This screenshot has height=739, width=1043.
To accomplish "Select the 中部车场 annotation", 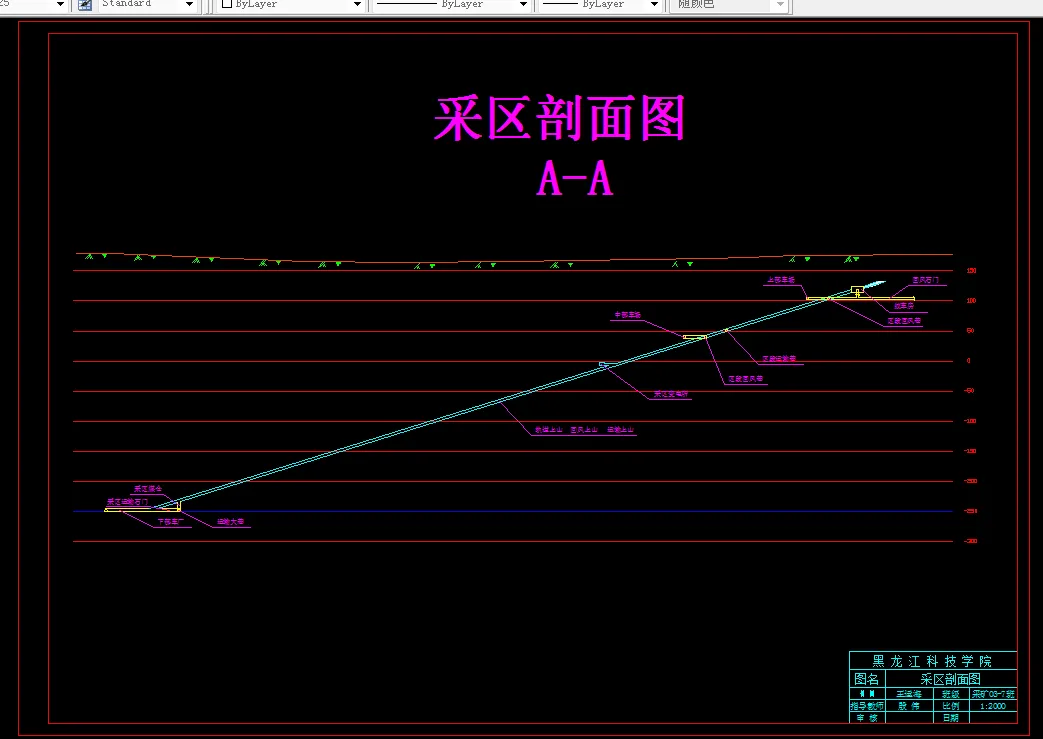I will coord(629,314).
